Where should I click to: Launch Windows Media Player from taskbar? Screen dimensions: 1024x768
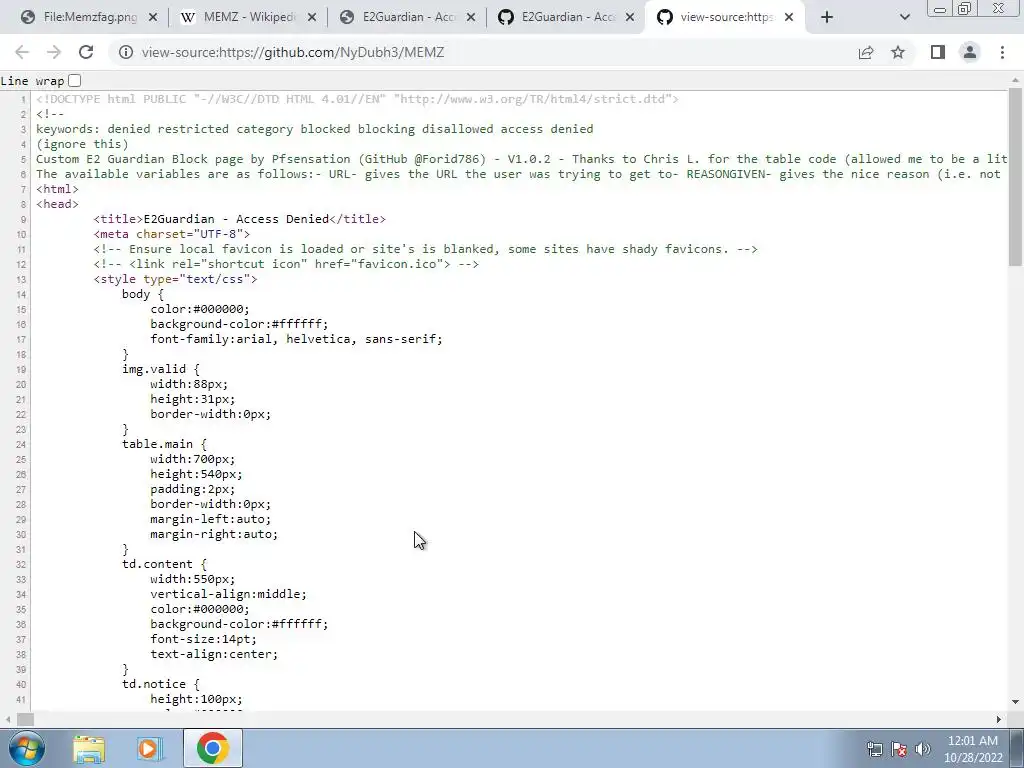click(x=150, y=748)
